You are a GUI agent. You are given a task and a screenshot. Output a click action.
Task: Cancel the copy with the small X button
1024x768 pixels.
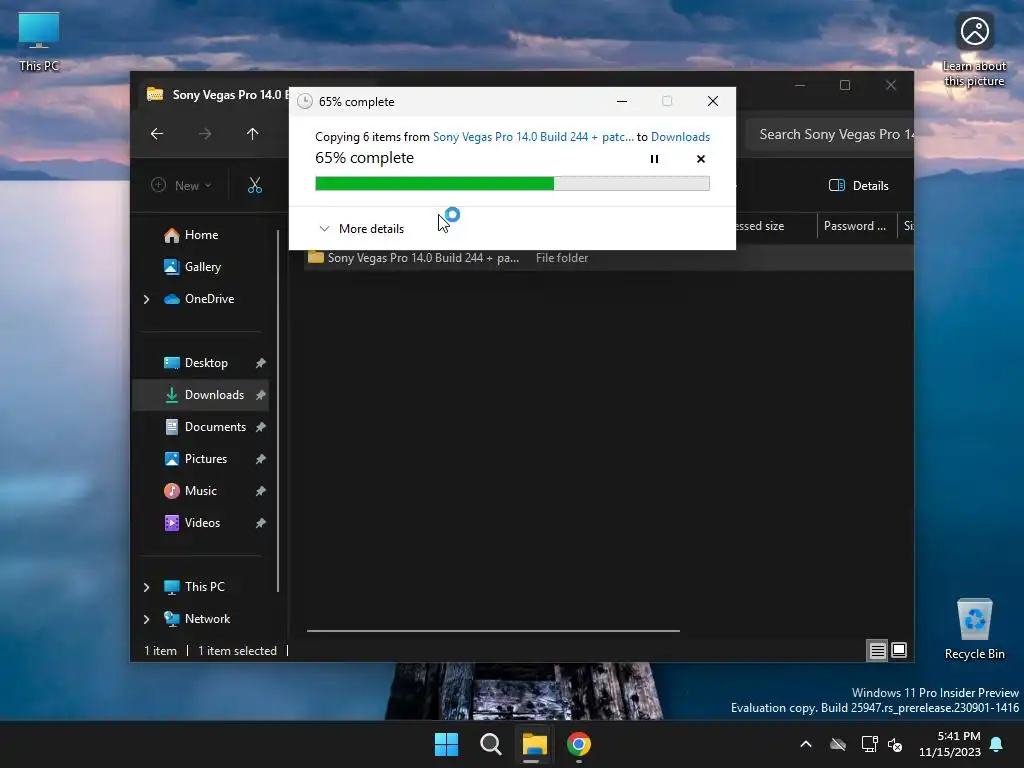pos(701,159)
